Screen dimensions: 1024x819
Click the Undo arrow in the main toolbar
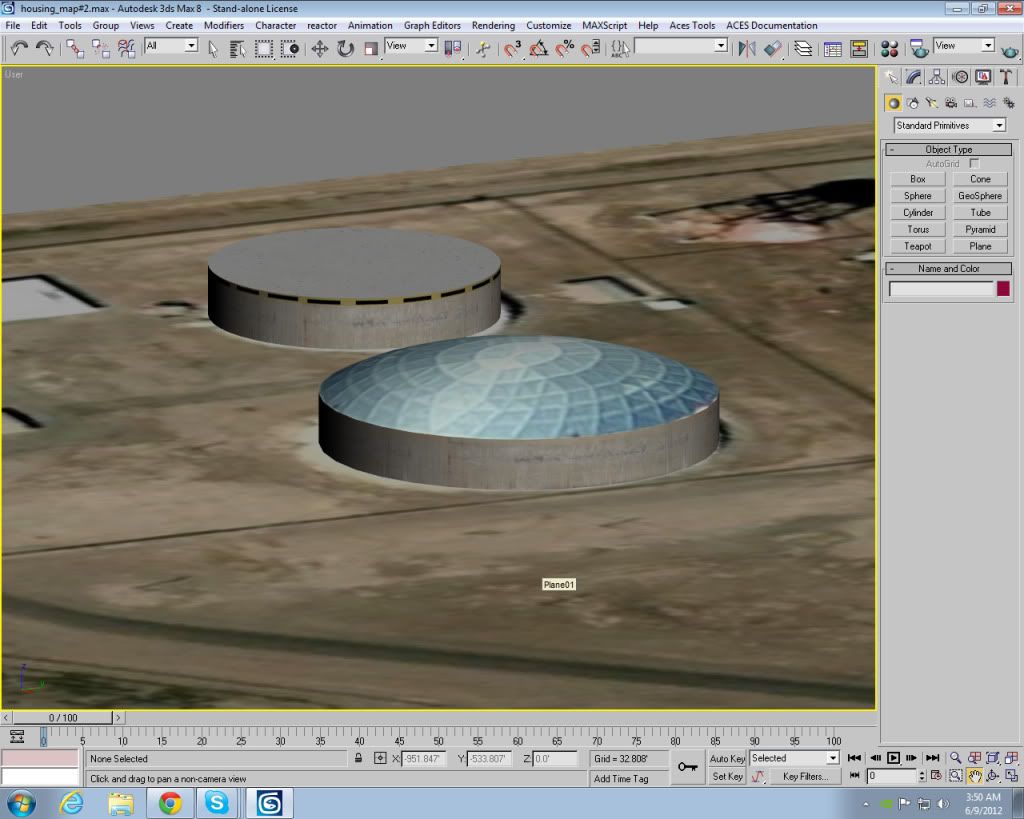pos(19,48)
